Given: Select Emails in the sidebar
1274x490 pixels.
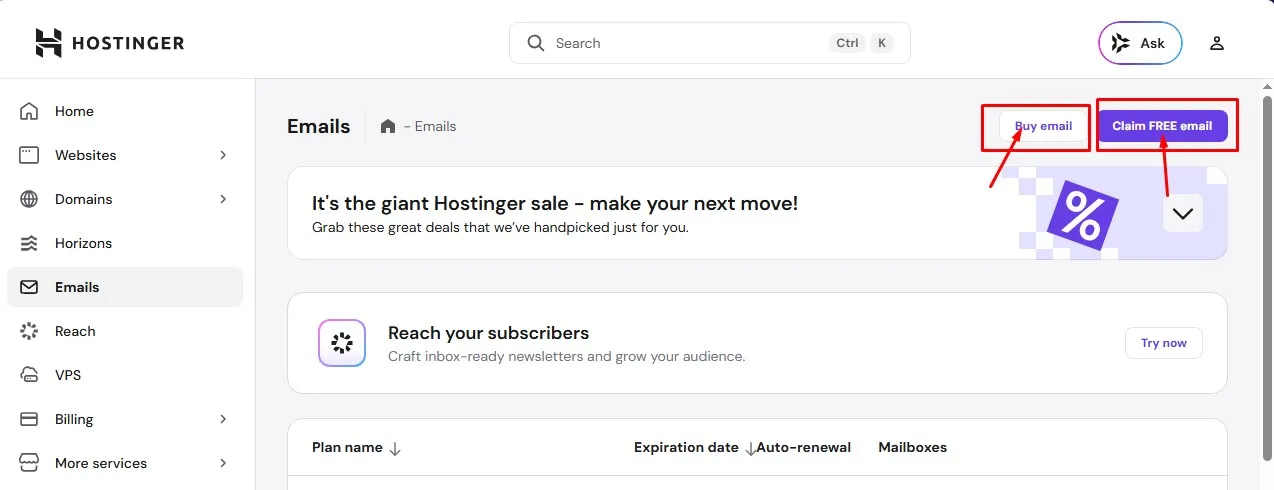Looking at the screenshot, I should click(x=125, y=287).
